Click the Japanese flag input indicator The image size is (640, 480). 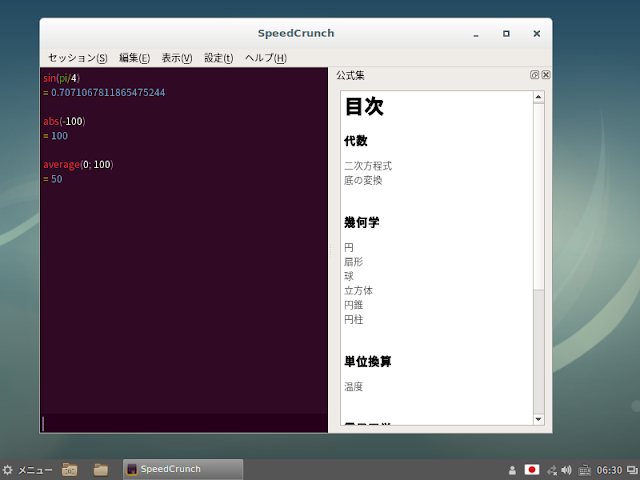(532, 470)
